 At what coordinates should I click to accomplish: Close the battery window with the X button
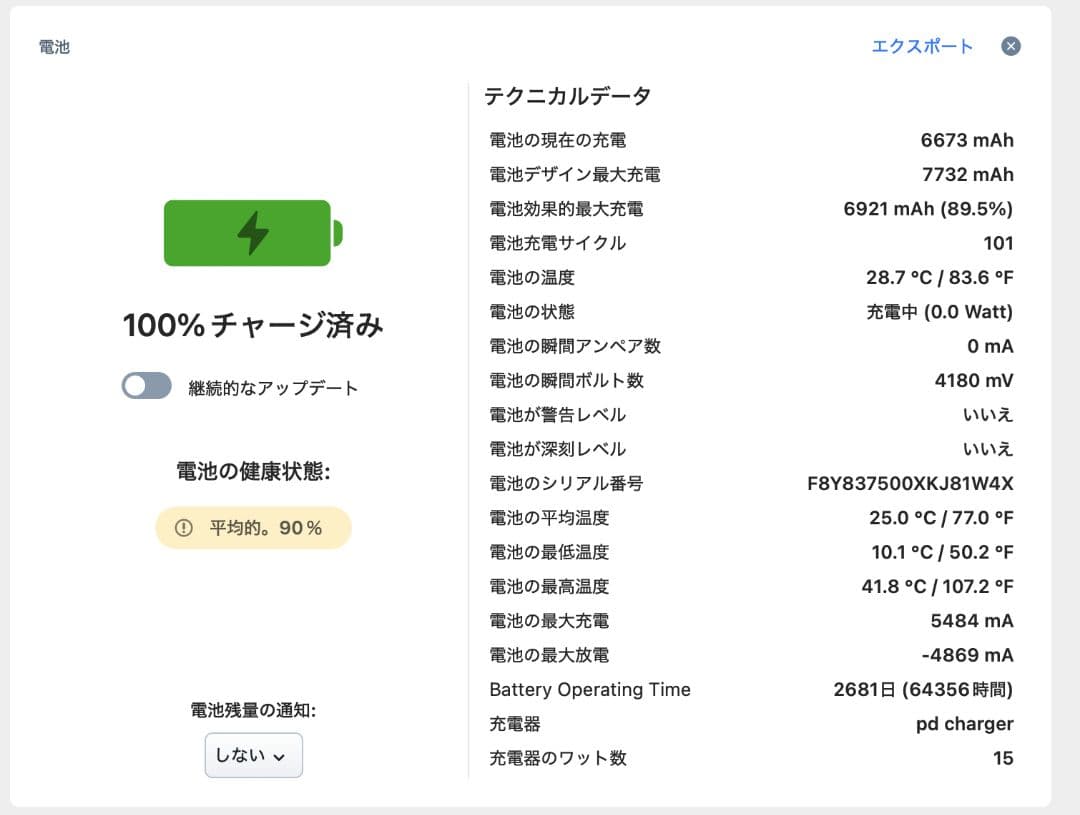pyautogui.click(x=1010, y=45)
